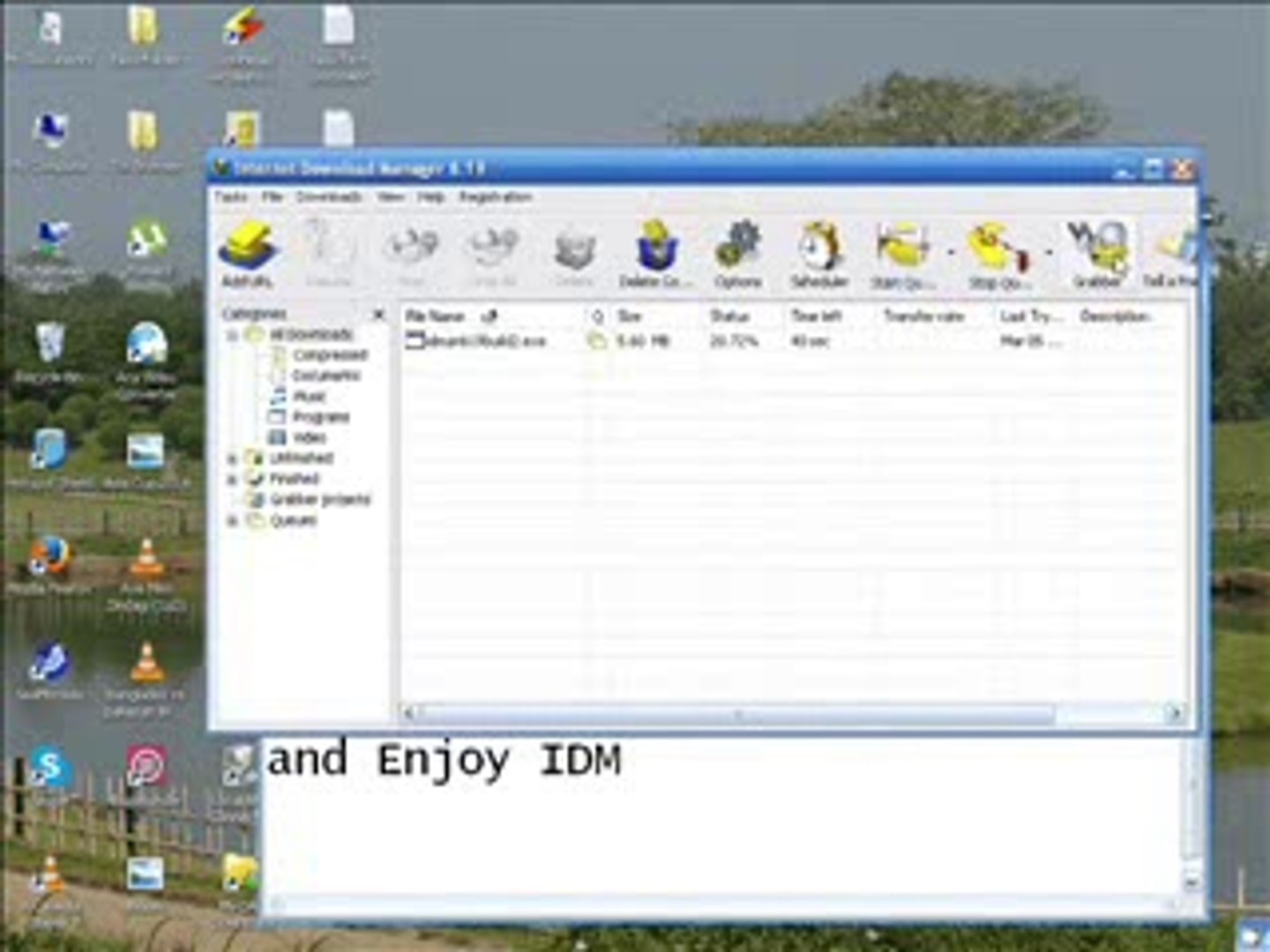Click the Mozilla Firefox desktop icon

click(49, 567)
